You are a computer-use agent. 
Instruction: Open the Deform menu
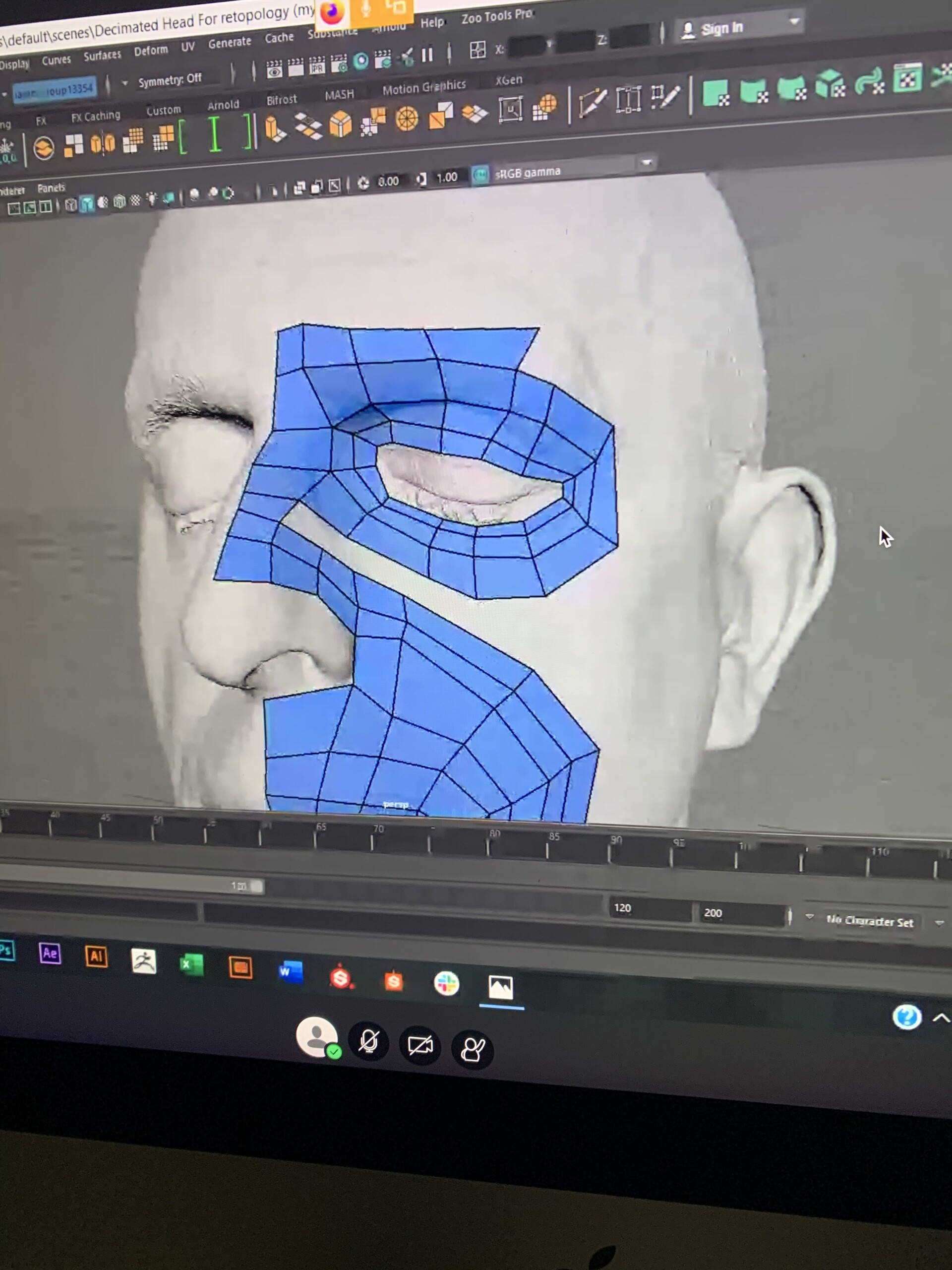tap(151, 50)
